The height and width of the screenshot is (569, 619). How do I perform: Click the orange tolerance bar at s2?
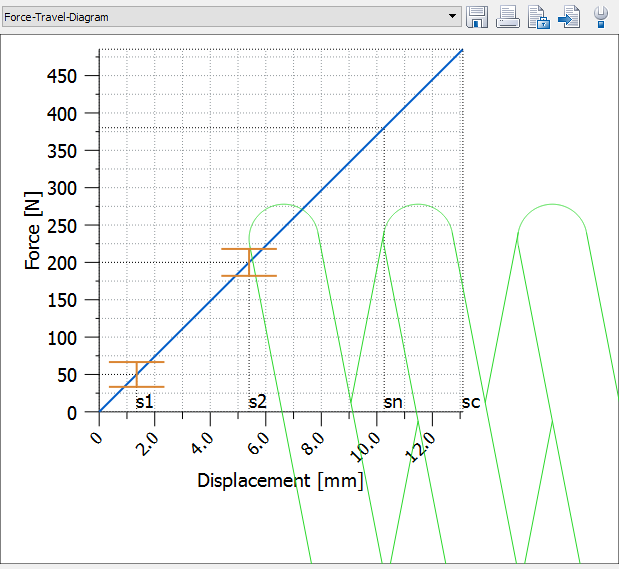249,262
